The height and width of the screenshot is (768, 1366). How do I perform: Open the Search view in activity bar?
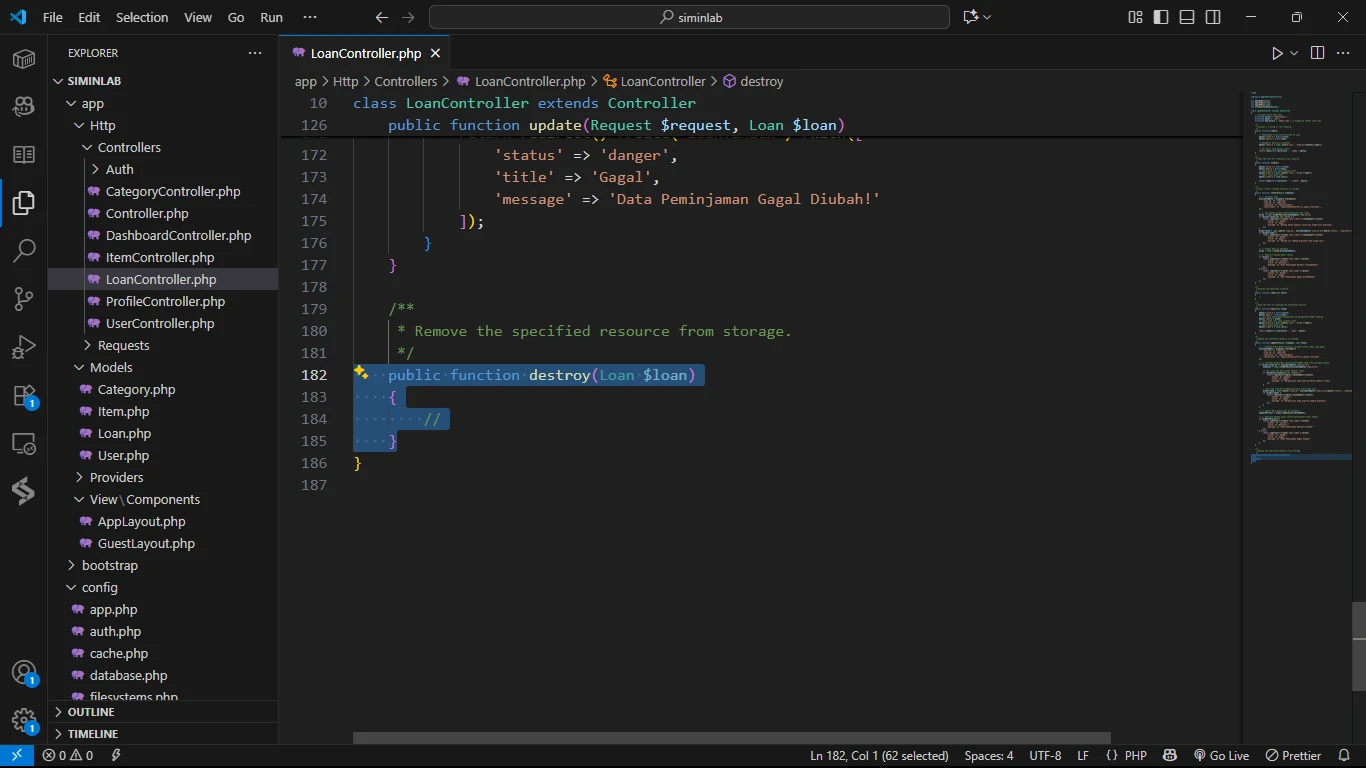coord(24,251)
